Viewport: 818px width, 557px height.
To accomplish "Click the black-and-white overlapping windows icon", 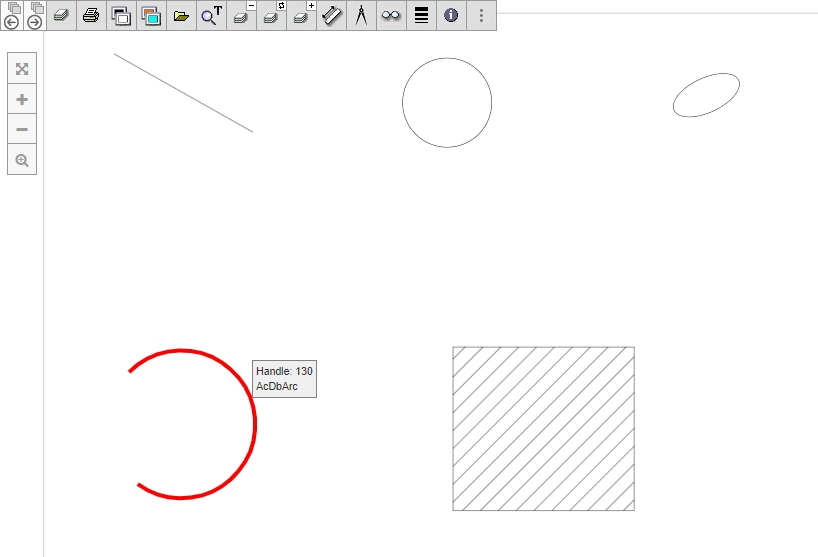I will (122, 15).
